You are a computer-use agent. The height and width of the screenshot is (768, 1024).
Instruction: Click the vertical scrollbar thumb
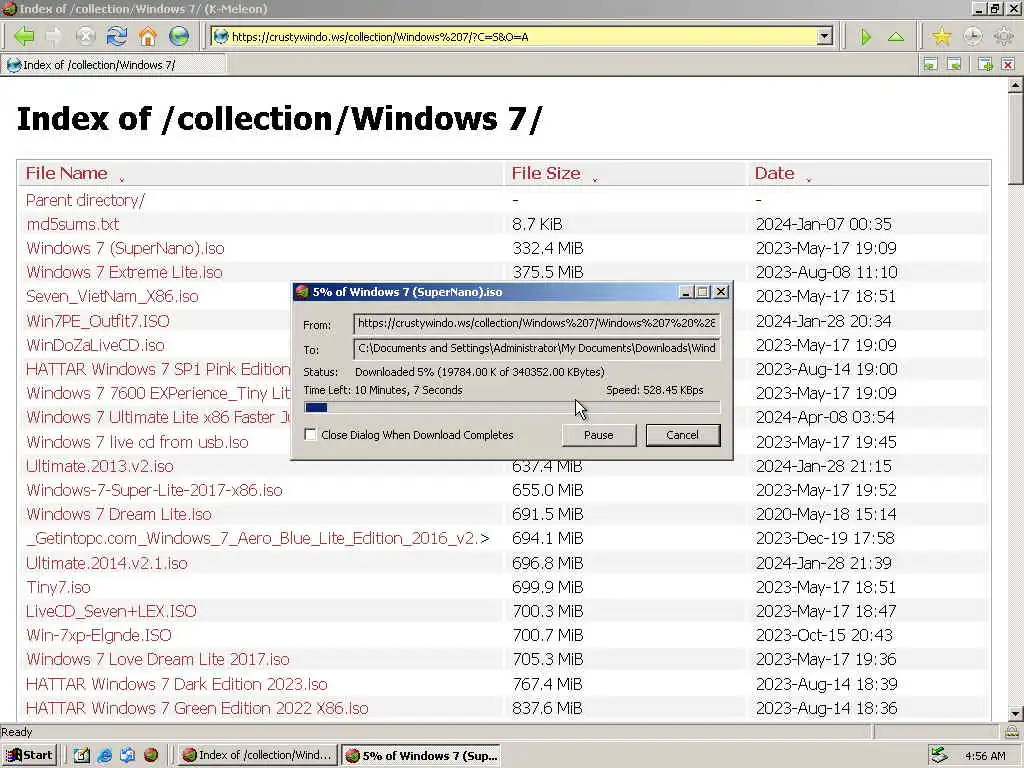1015,139
